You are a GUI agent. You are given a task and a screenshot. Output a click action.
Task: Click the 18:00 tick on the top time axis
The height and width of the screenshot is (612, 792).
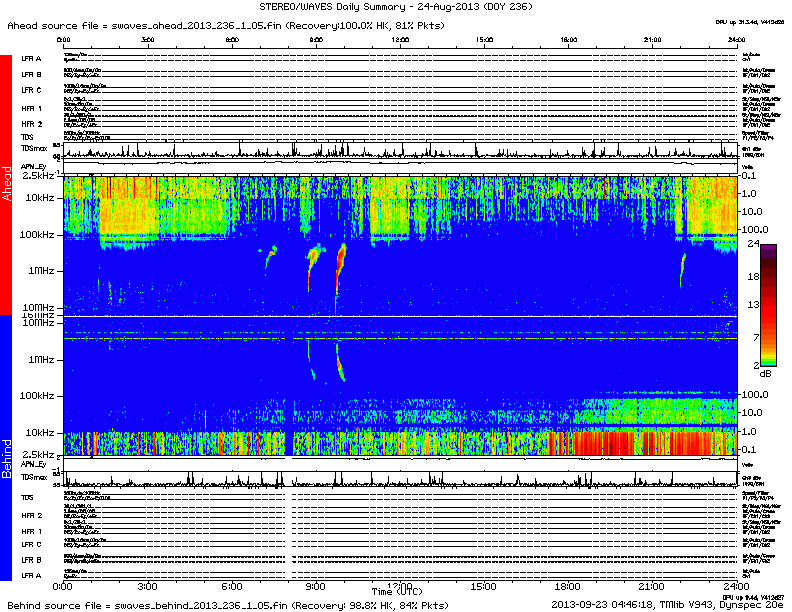570,41
